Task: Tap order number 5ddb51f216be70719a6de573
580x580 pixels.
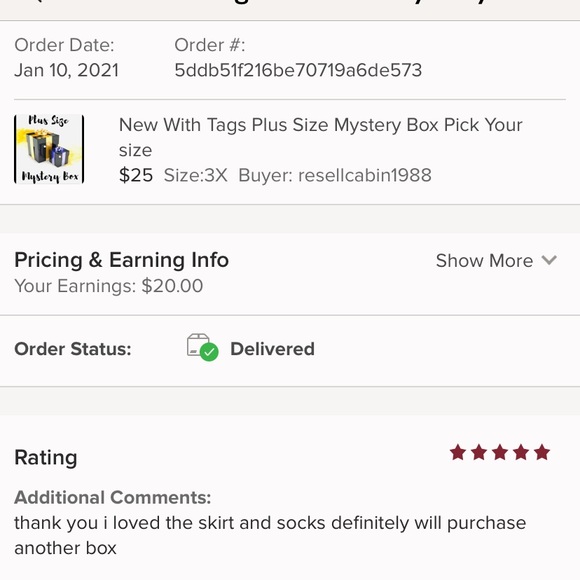Action: [x=298, y=70]
